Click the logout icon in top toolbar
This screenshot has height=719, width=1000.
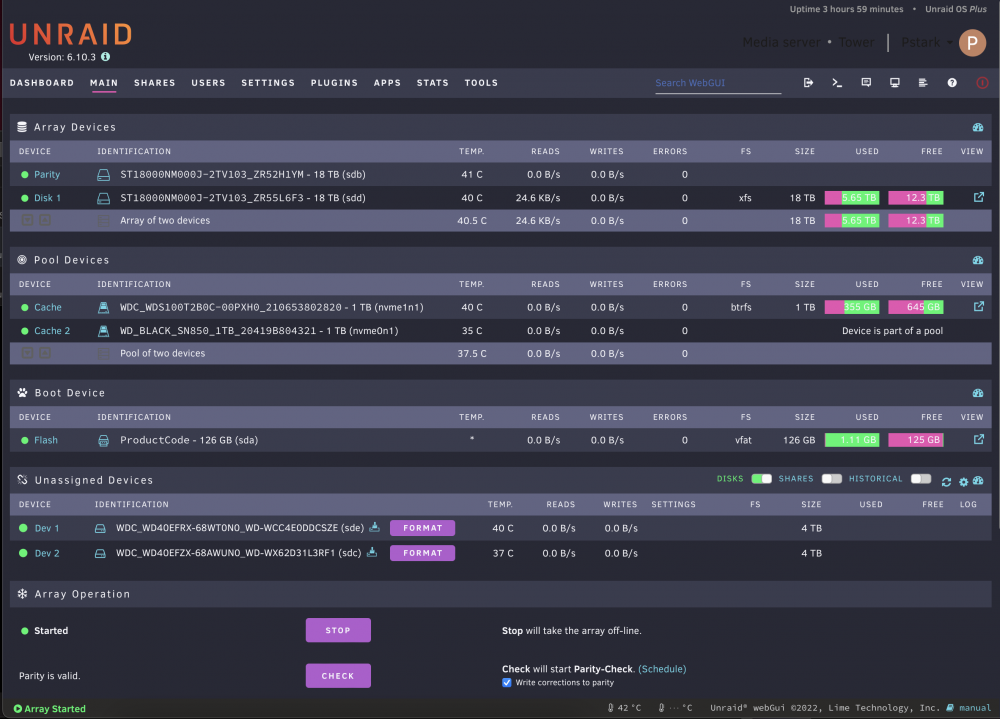click(x=808, y=83)
